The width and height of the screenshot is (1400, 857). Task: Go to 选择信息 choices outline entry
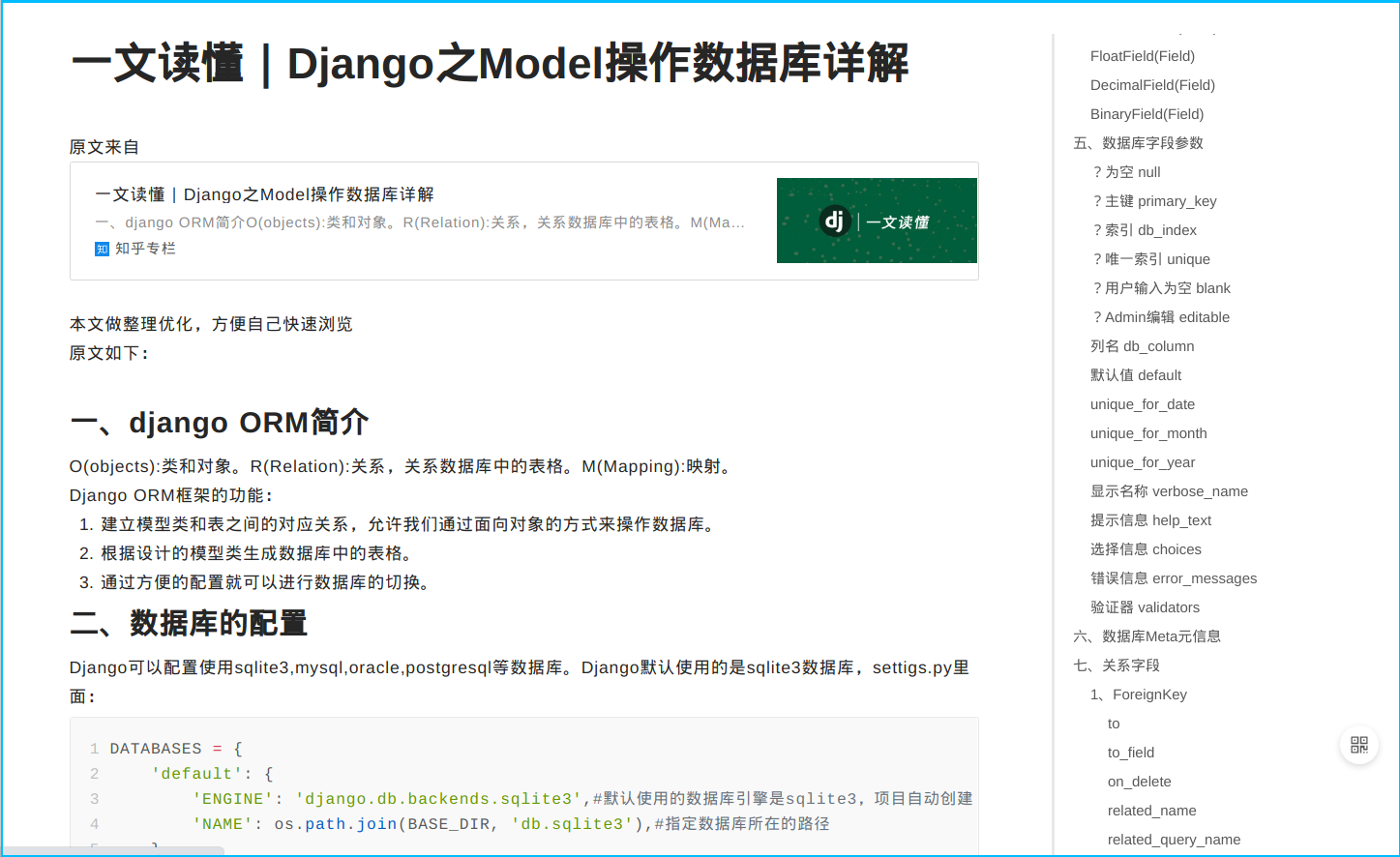click(1146, 549)
